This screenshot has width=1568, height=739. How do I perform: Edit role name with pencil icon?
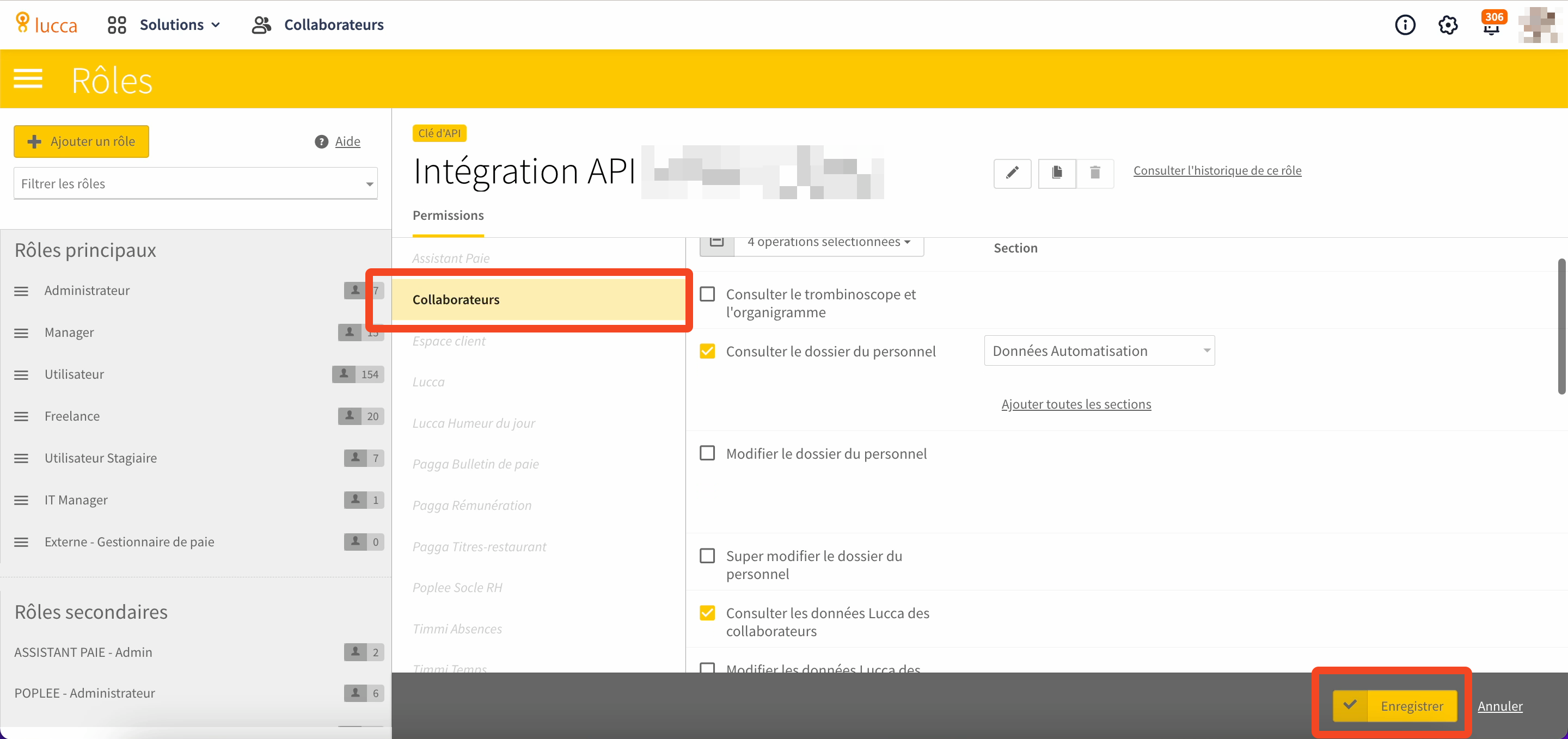(1012, 174)
